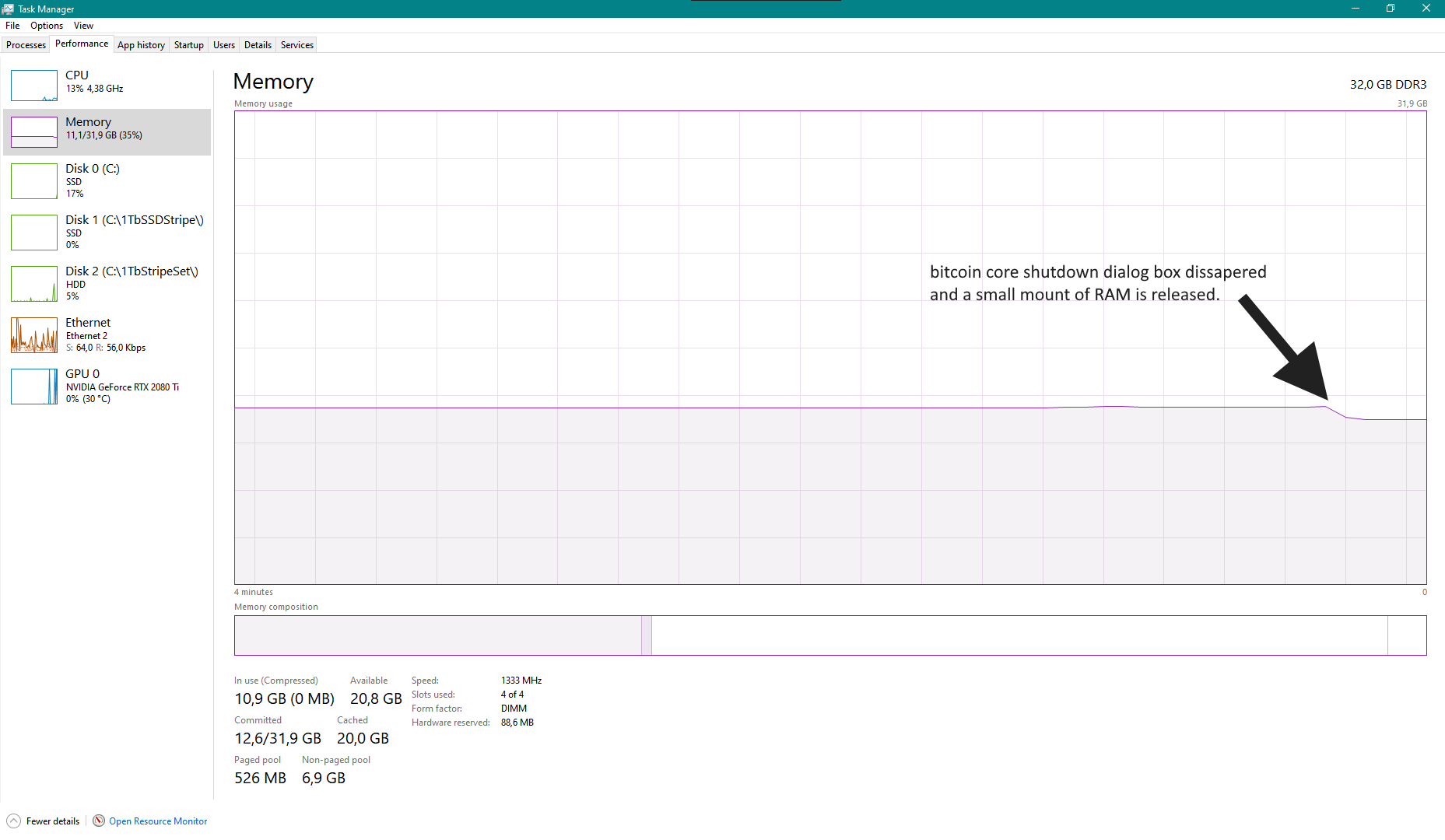Click the Non-paged pool 6,9 GB value

[324, 778]
